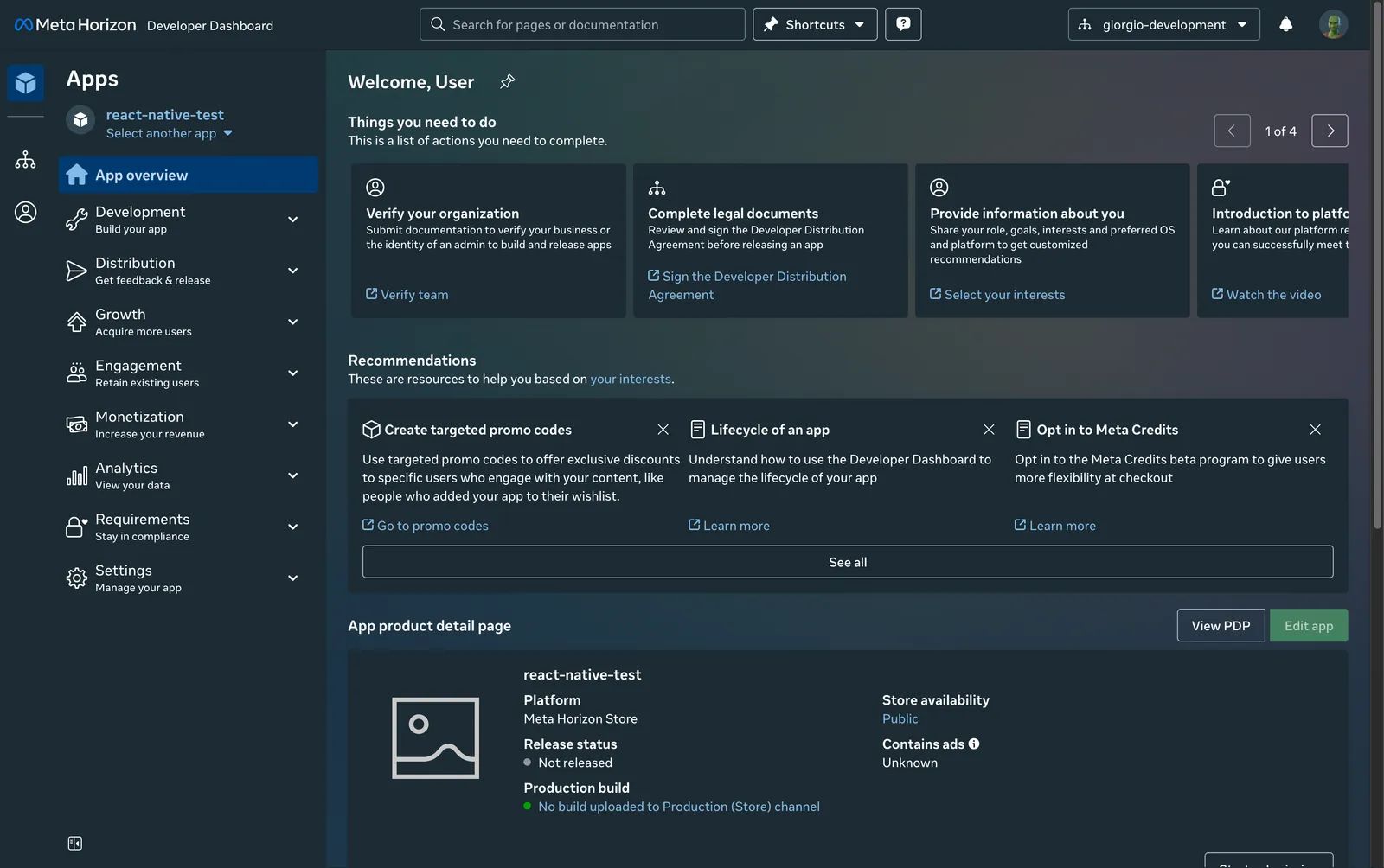Expand the Engagement section chevron
This screenshot has height=868, width=1384.
(293, 373)
